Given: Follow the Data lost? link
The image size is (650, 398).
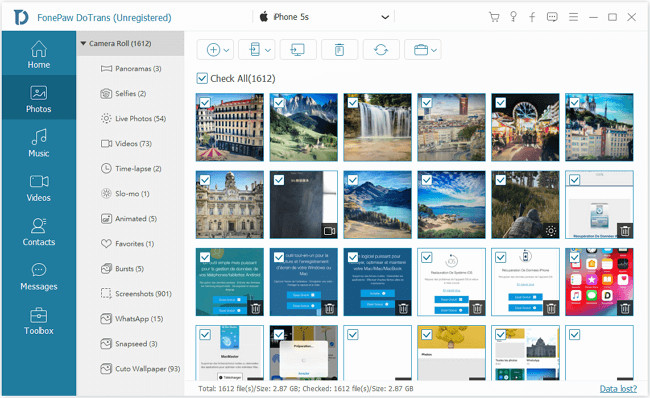Looking at the screenshot, I should [x=618, y=388].
